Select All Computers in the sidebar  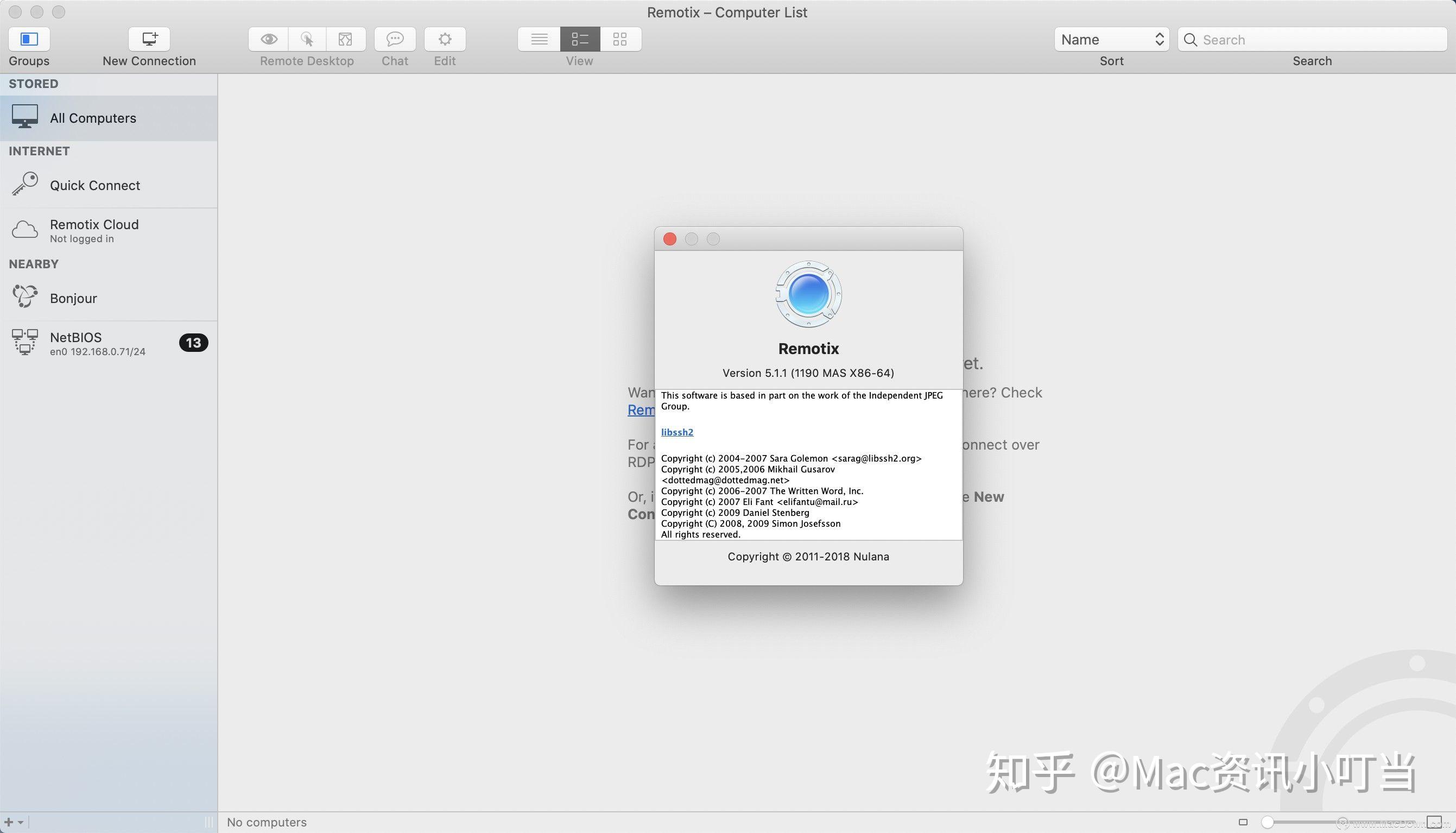(x=93, y=118)
